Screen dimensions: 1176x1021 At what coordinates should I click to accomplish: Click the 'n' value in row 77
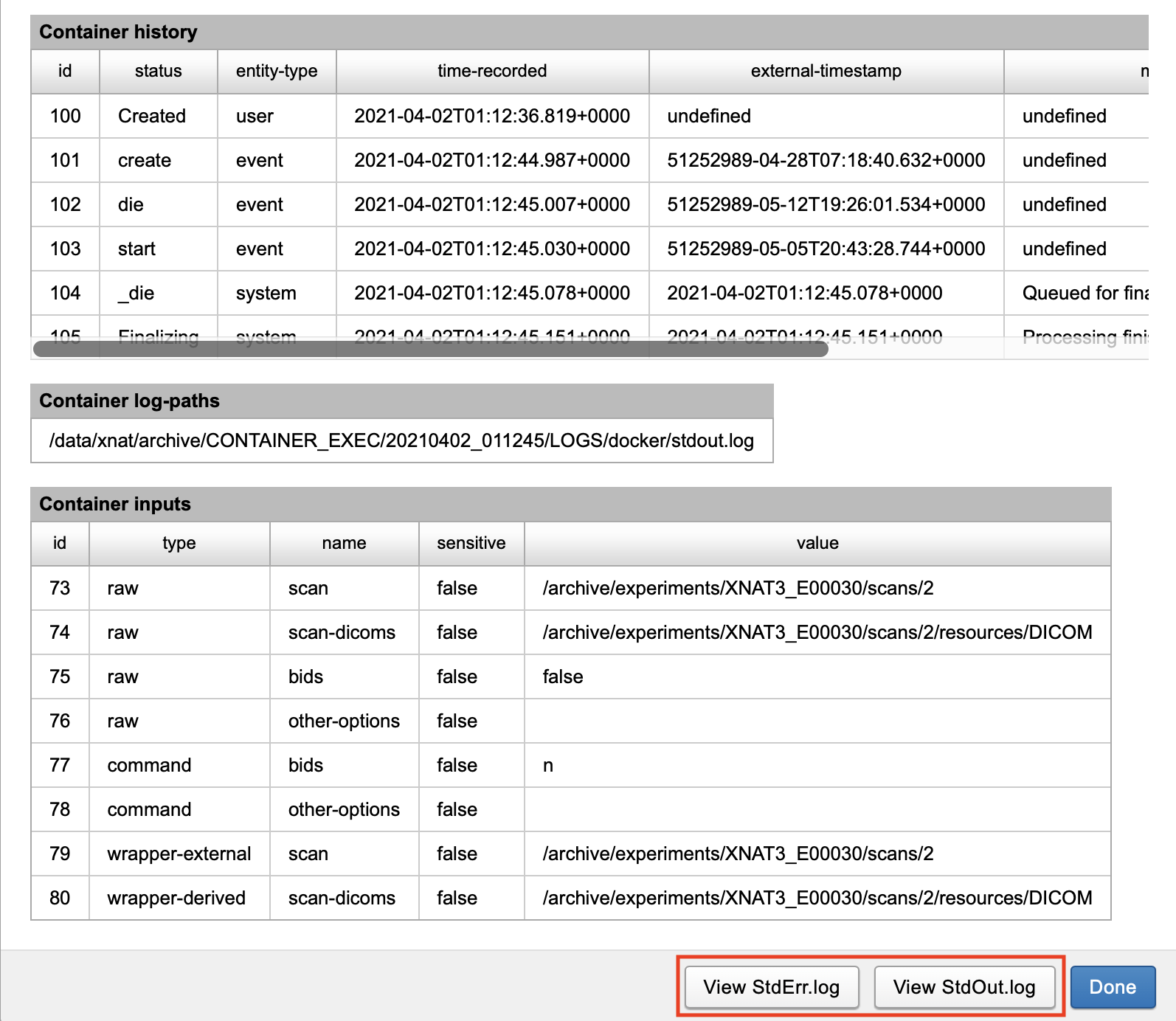click(x=548, y=765)
